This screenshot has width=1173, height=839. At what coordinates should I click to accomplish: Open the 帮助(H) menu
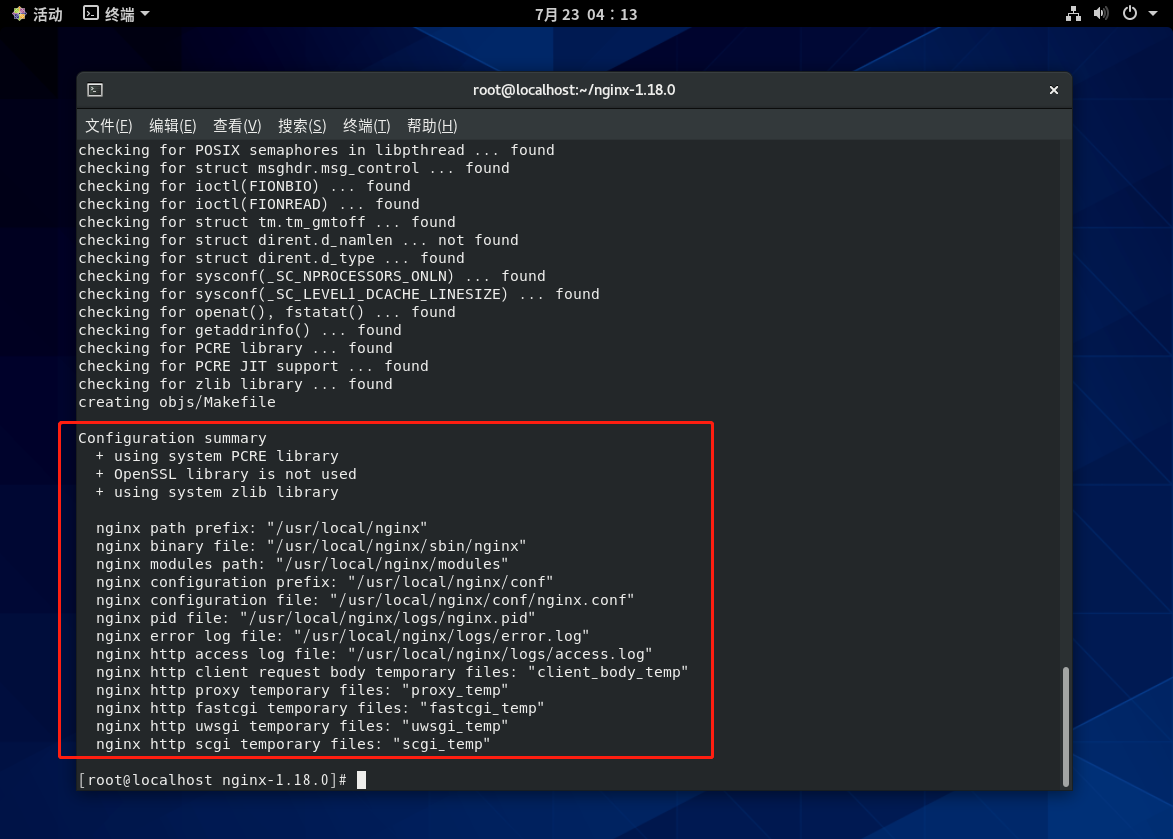pos(432,126)
